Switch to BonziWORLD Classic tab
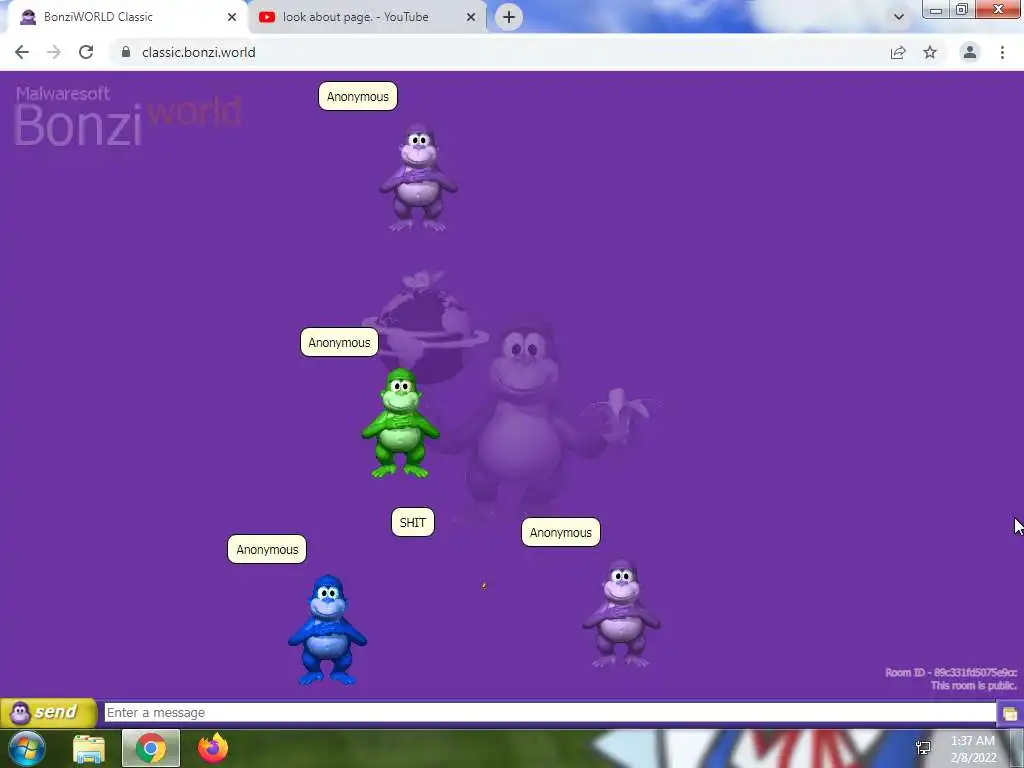Viewport: 1024px width, 768px height. click(x=124, y=17)
